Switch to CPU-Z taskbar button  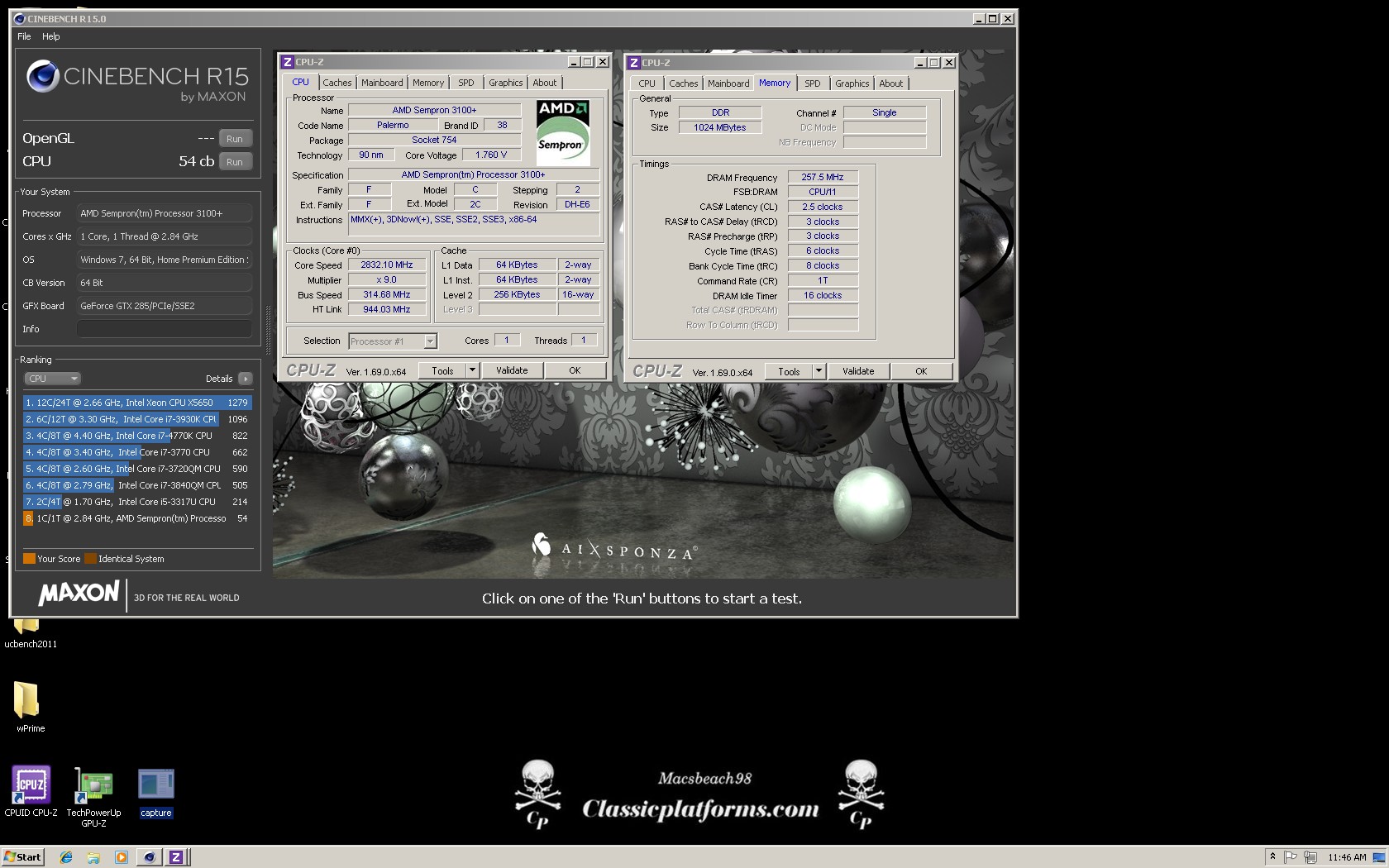176,857
